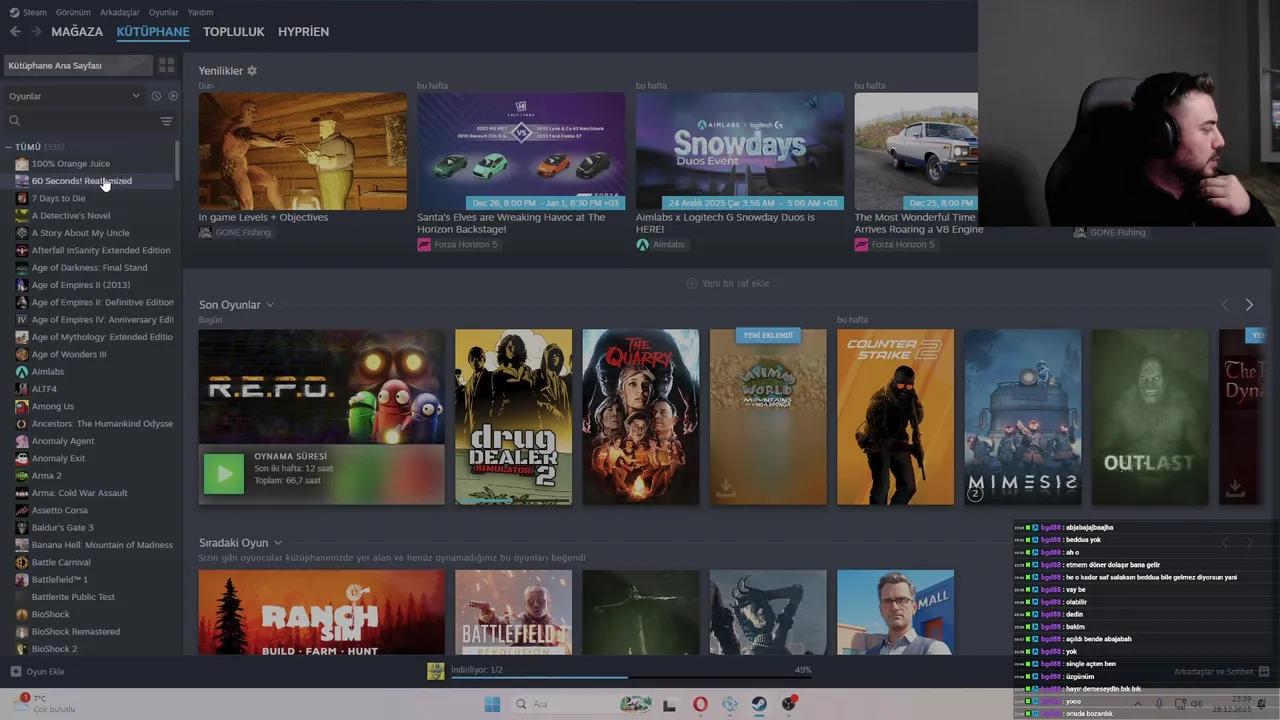Open OUTLAST game cover

tap(1150, 417)
